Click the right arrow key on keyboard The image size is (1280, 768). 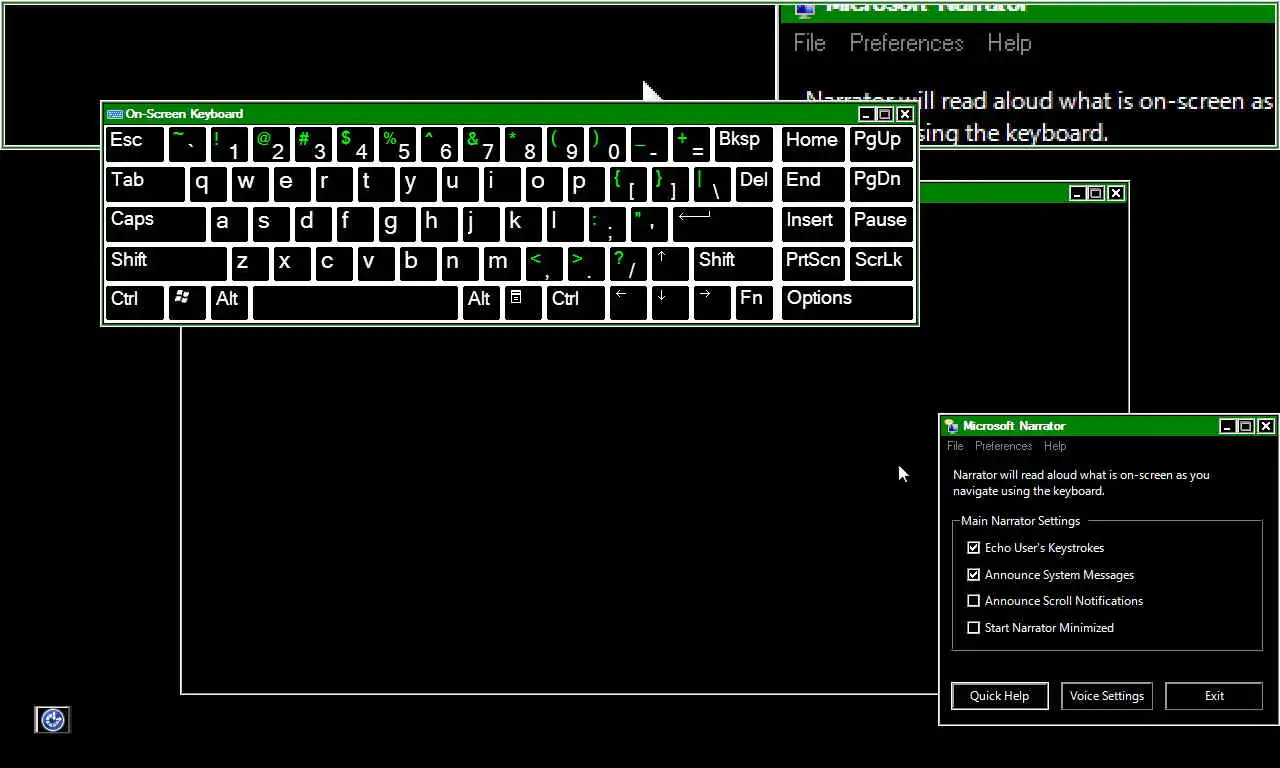tap(711, 303)
